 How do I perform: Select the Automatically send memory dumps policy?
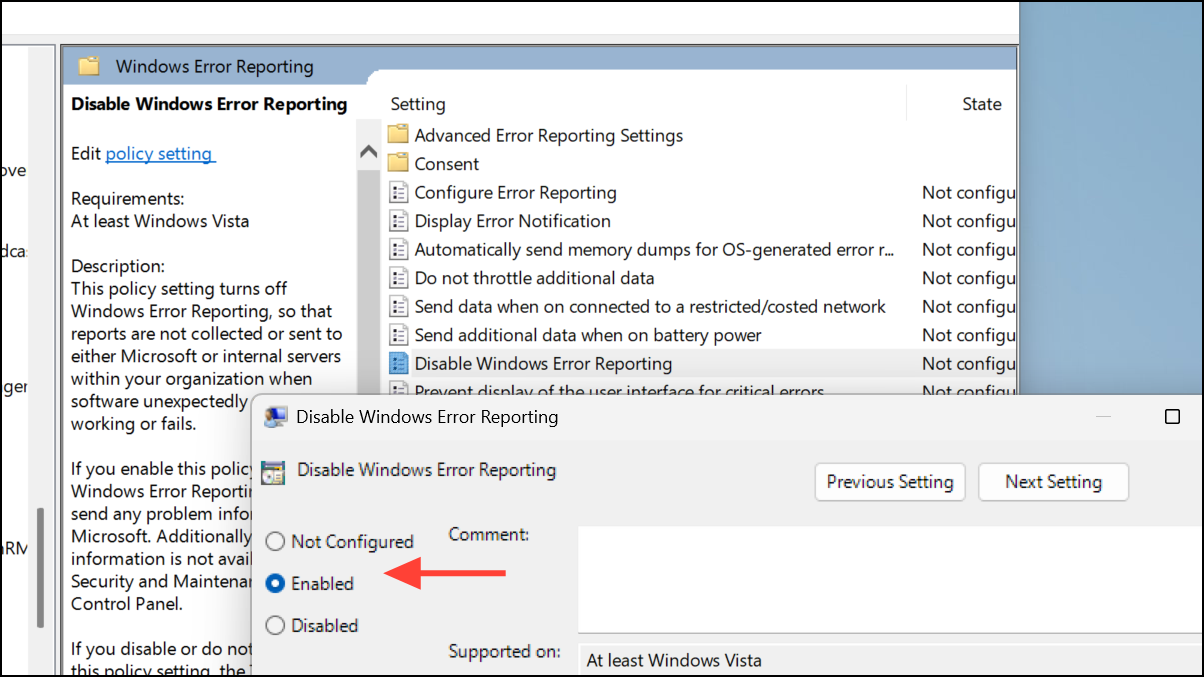click(654, 250)
